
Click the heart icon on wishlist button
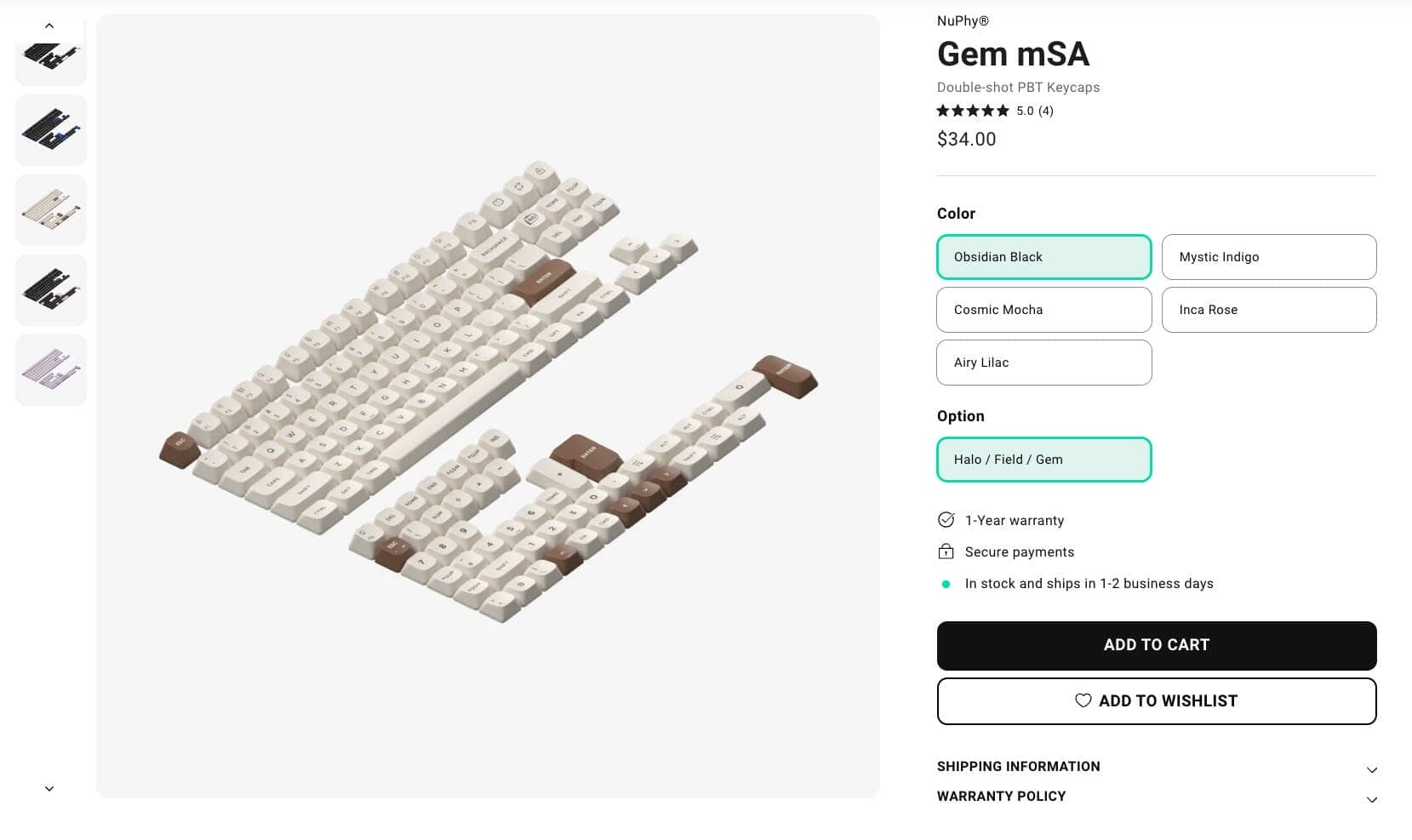coord(1083,700)
